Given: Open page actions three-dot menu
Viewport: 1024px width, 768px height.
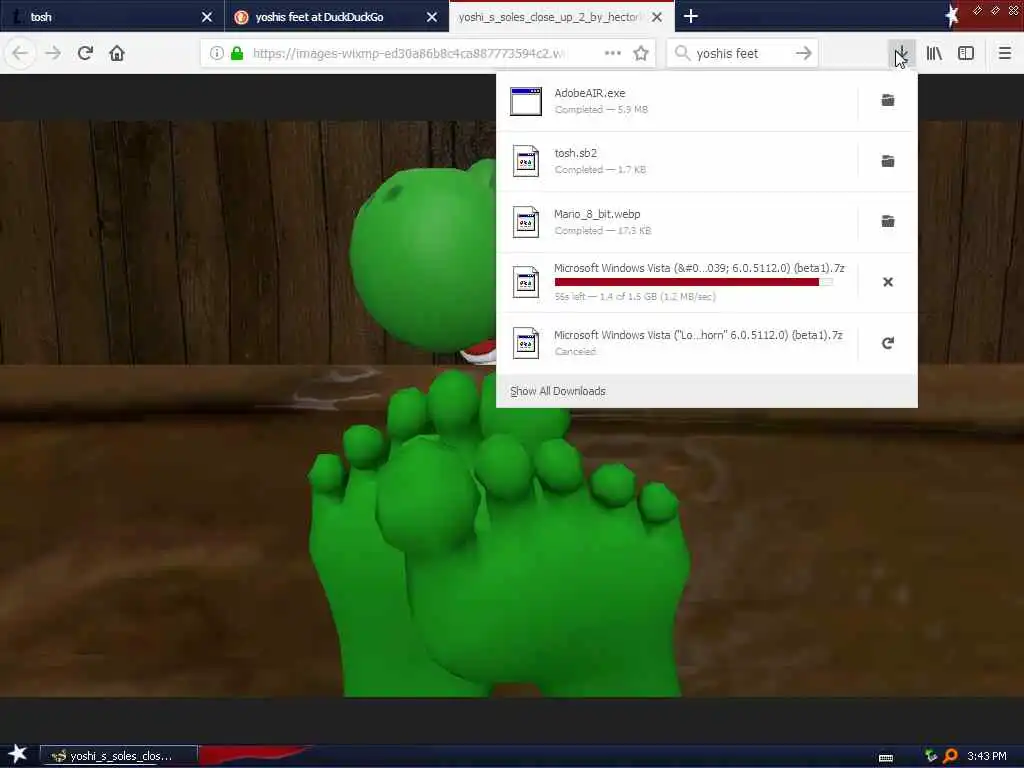Looking at the screenshot, I should coord(613,54).
